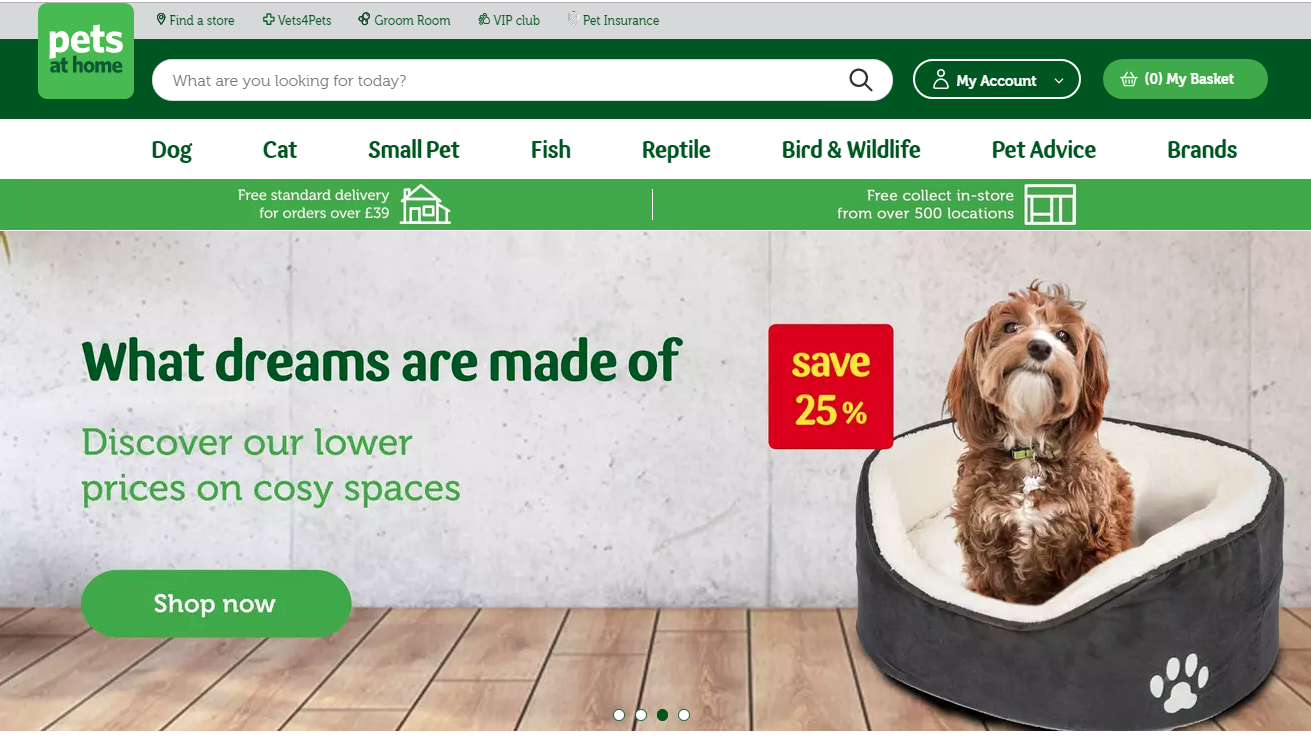The width and height of the screenshot is (1311, 738).
Task: Select the fourth carousel dot
Action: click(x=684, y=715)
